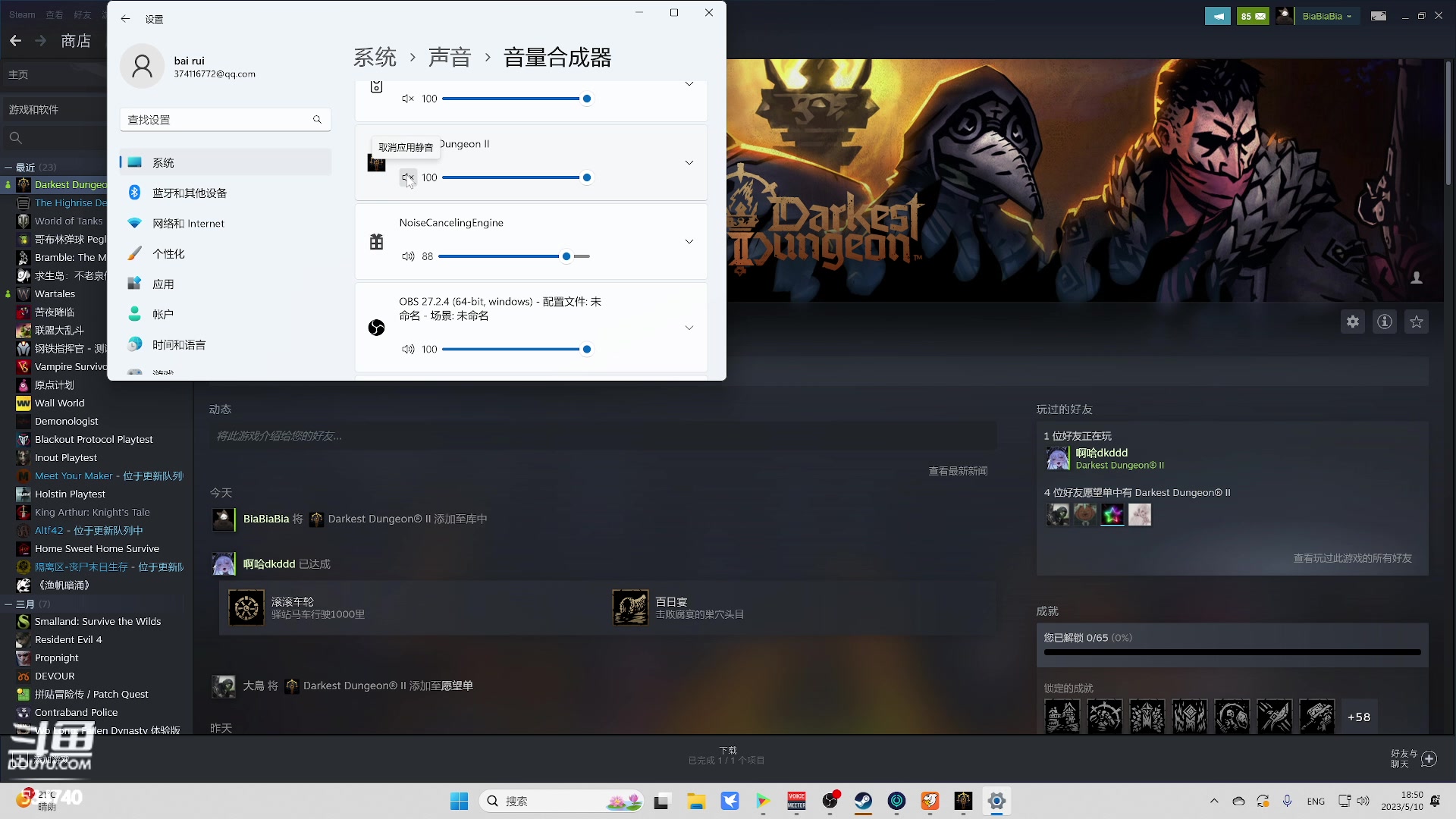The height and width of the screenshot is (819, 1456).
Task: Select DEVOUR in the Steam library
Action: point(55,676)
